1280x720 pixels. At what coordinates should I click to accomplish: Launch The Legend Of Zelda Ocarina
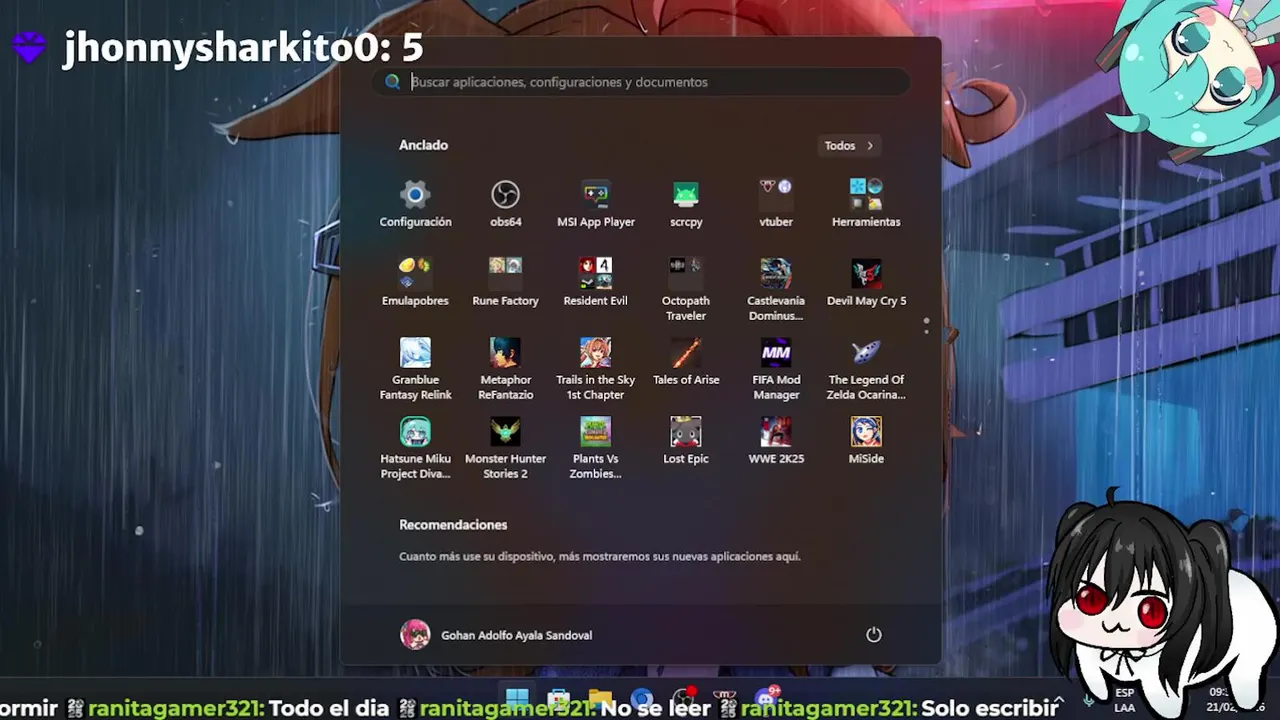(866, 369)
